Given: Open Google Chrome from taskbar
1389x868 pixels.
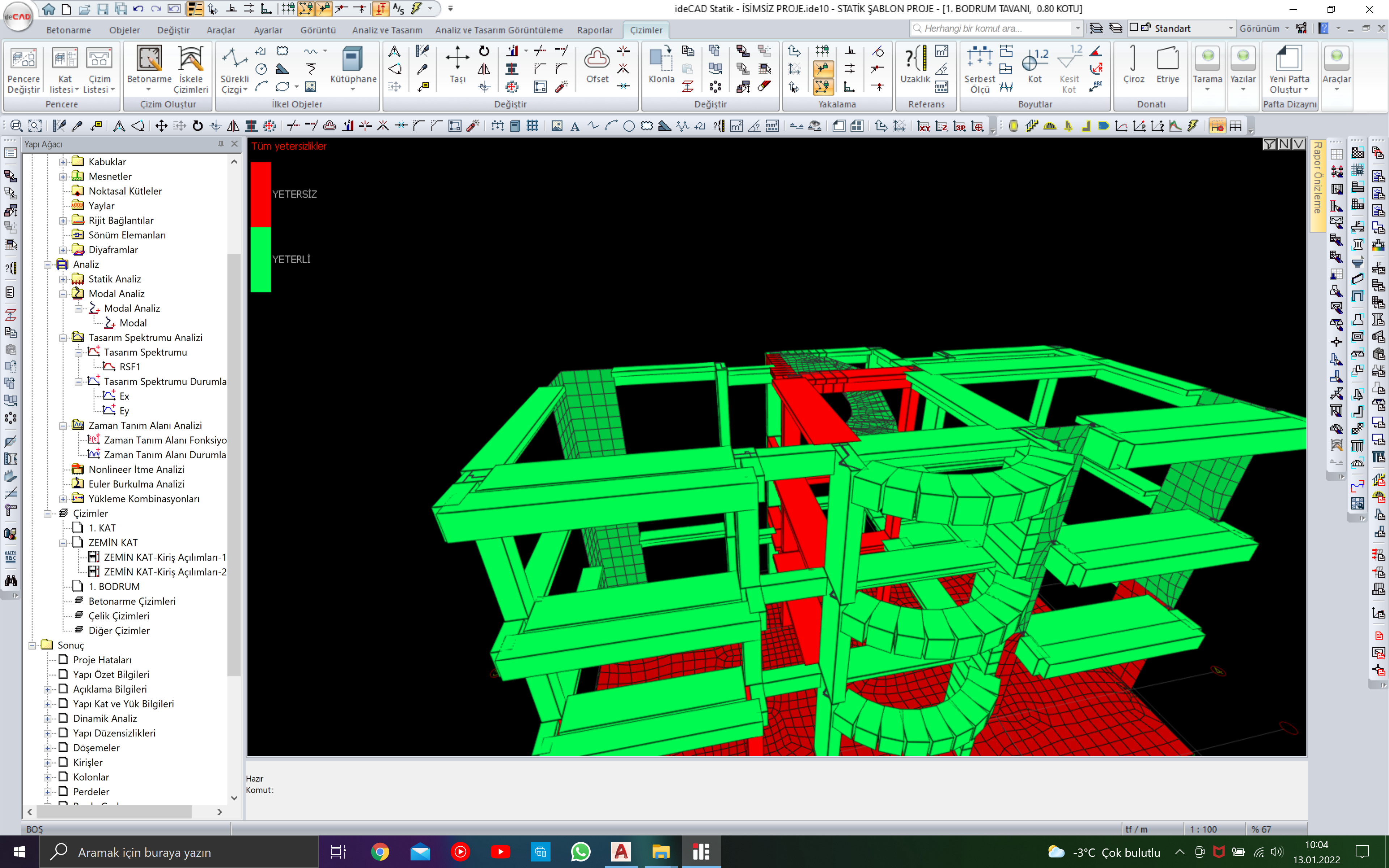Looking at the screenshot, I should [x=379, y=852].
